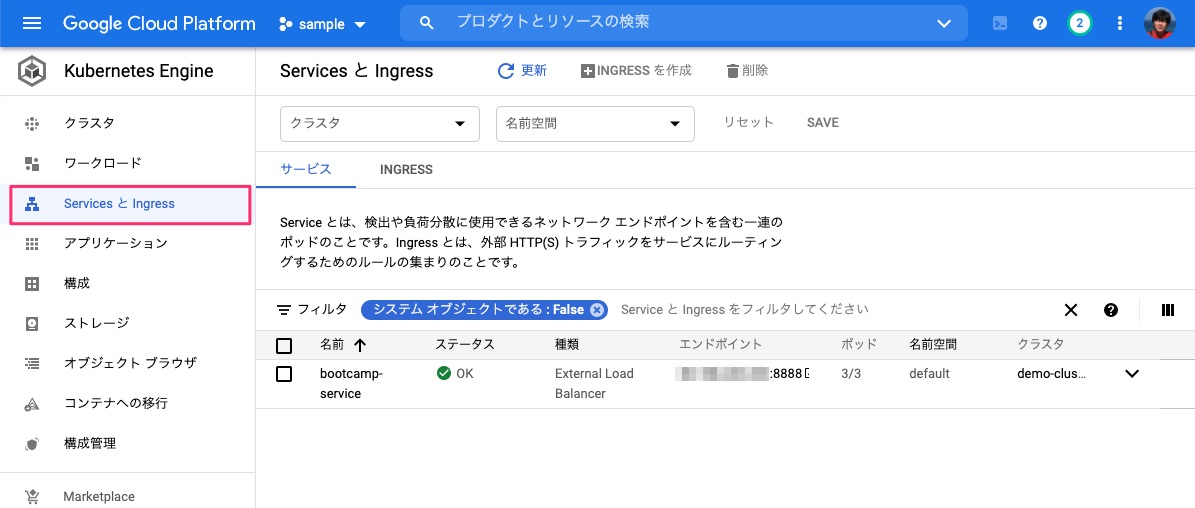This screenshot has width=1195, height=508.
Task: Focus the Service と Ingress filter input
Action: [x=745, y=310]
